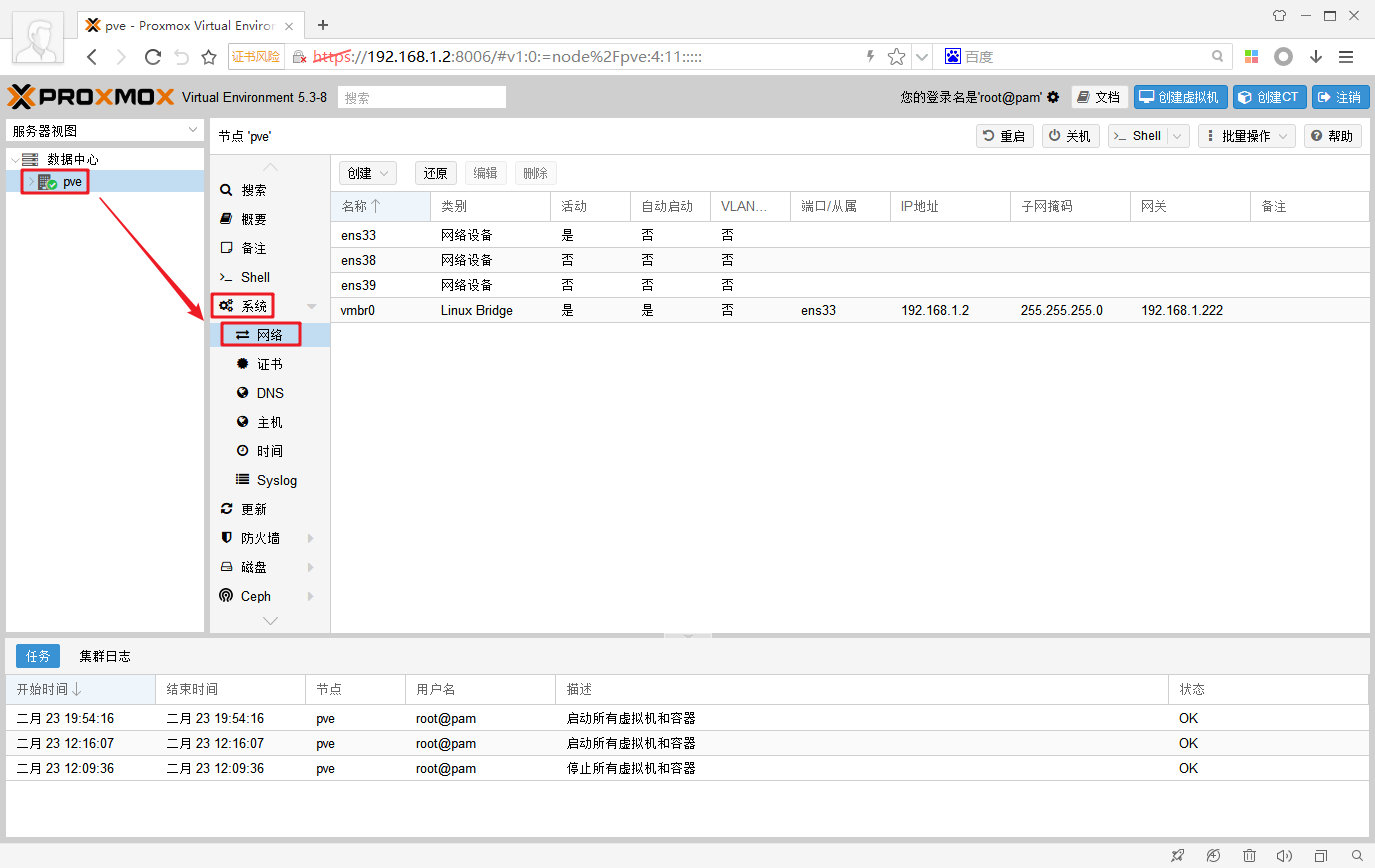Screen dimensions: 1375x868
Task: Select 数据中心 in the resource tree
Action: coord(73,159)
